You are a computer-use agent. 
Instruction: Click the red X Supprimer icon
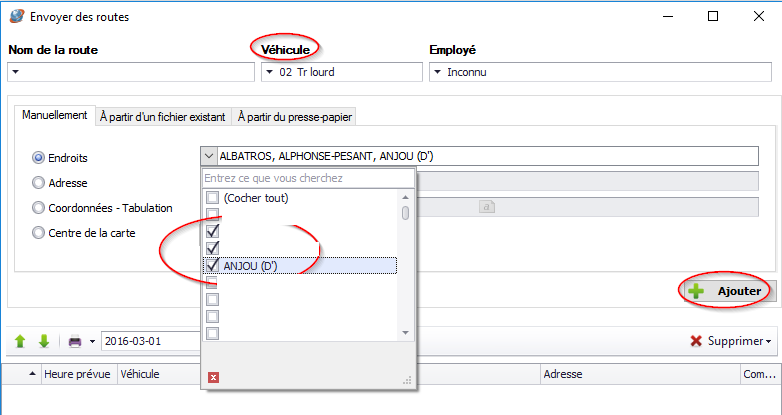(696, 341)
